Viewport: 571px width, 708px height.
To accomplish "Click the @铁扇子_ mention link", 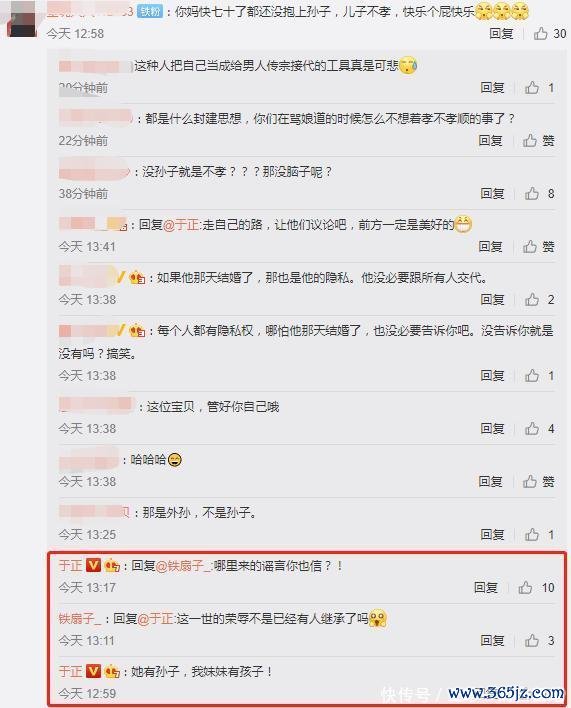I will pos(183,565).
